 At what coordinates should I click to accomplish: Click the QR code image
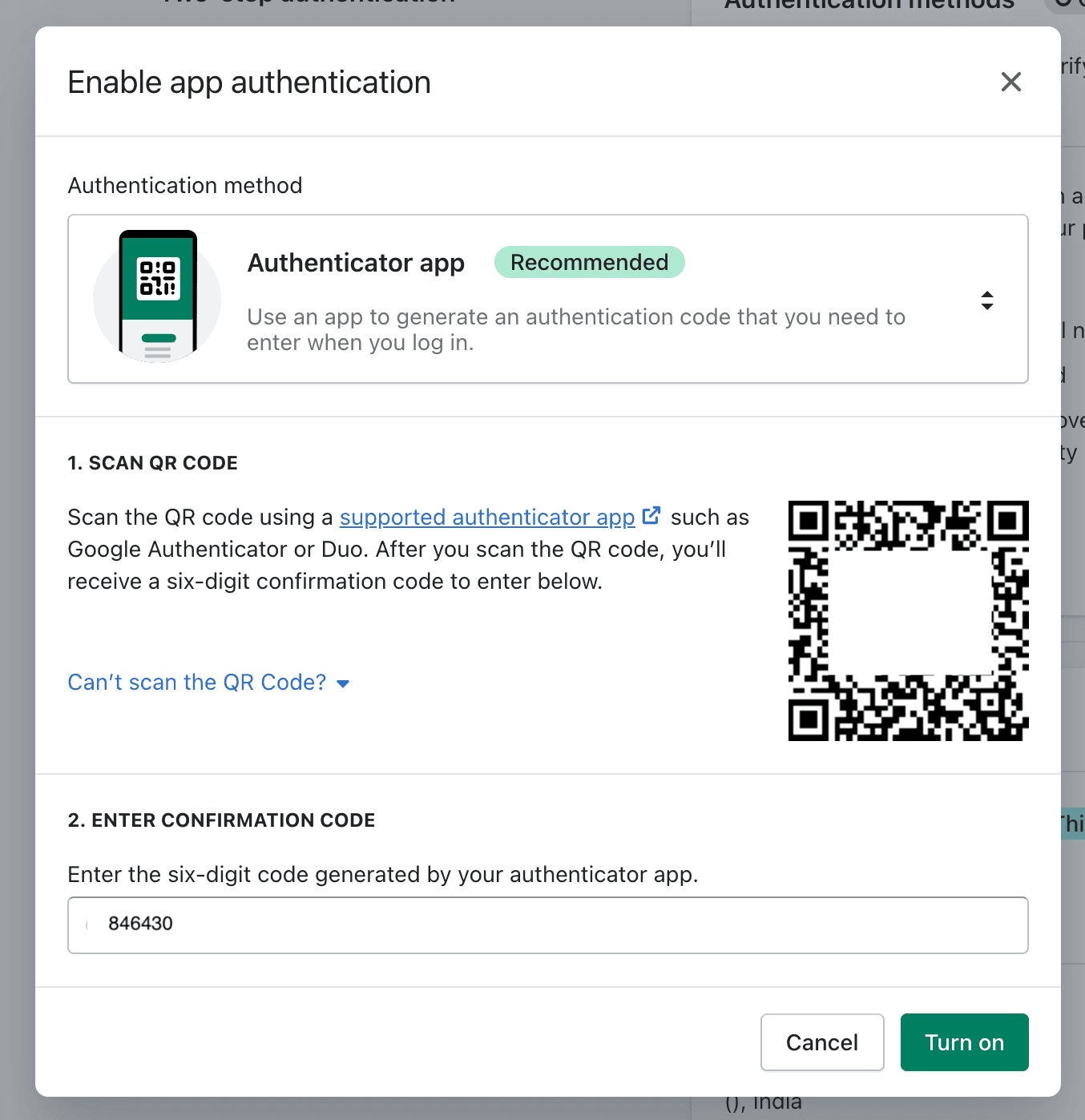[x=909, y=621]
